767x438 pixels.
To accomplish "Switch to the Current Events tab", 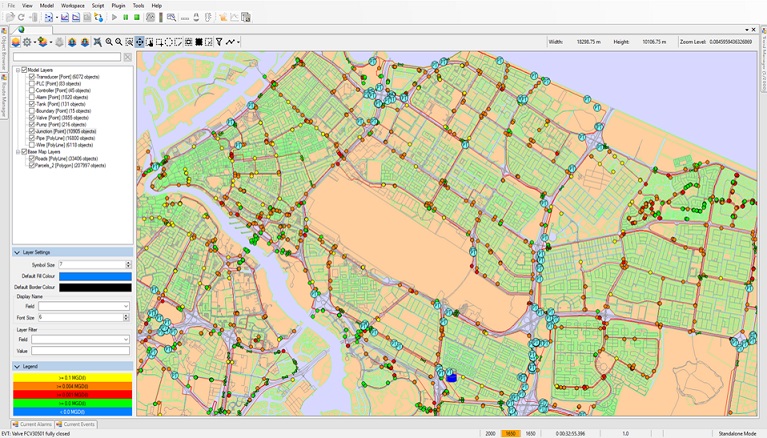I will [79, 424].
